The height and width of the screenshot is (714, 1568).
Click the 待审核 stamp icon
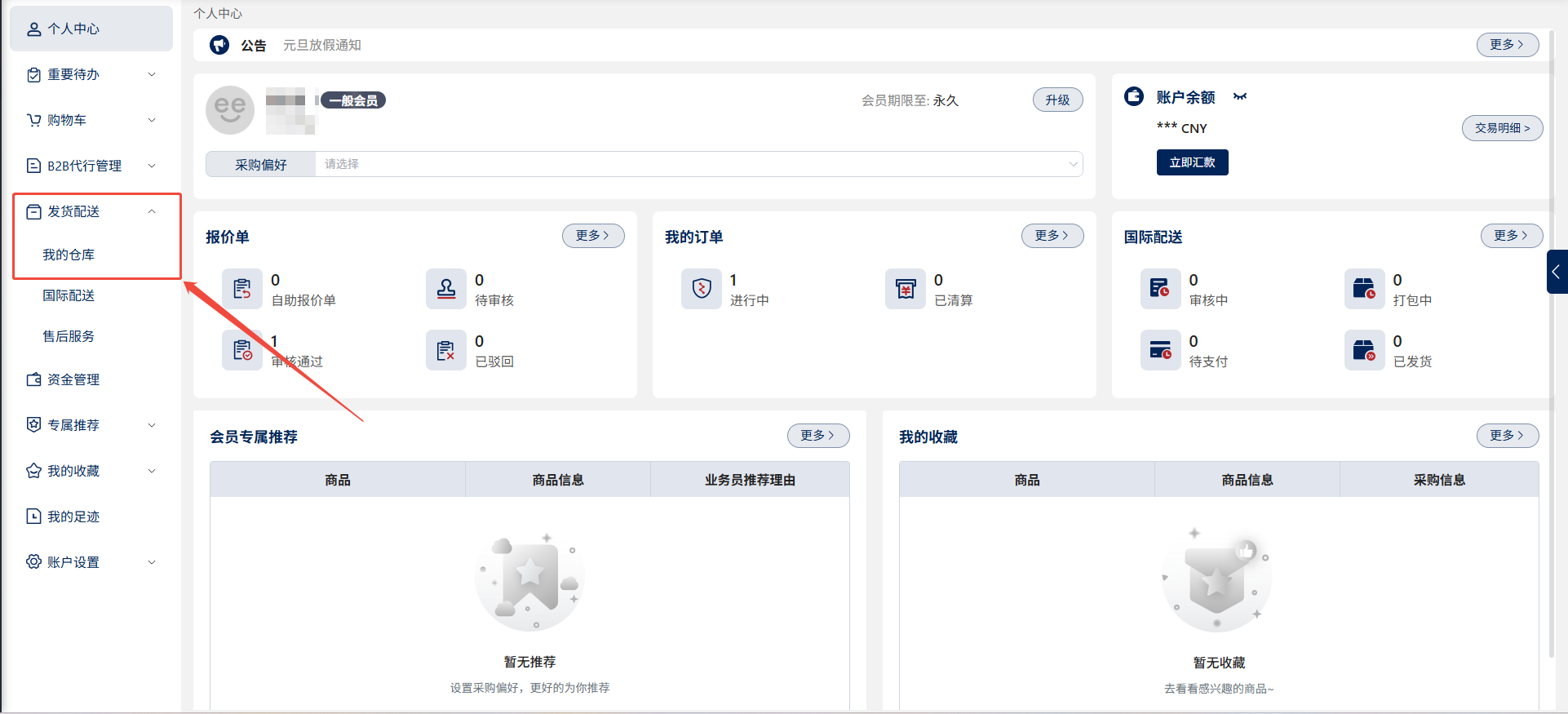[446, 289]
